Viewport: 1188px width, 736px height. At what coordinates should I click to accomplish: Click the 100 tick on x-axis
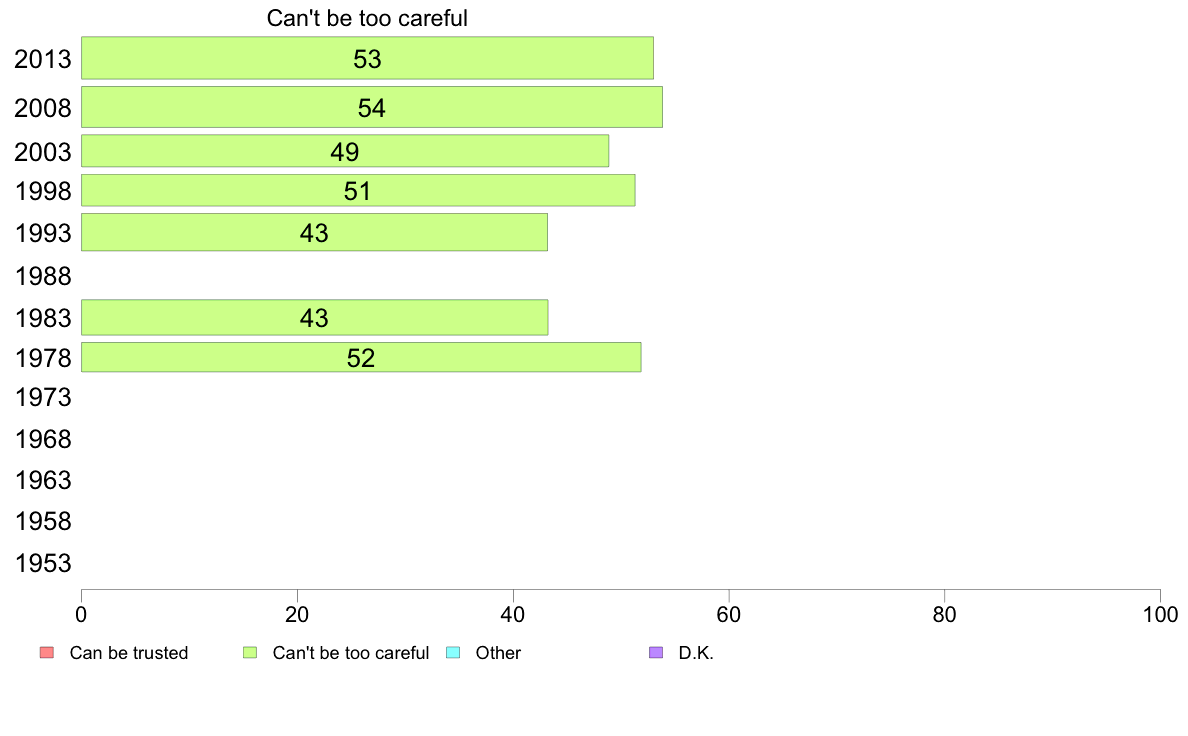[x=1160, y=614]
